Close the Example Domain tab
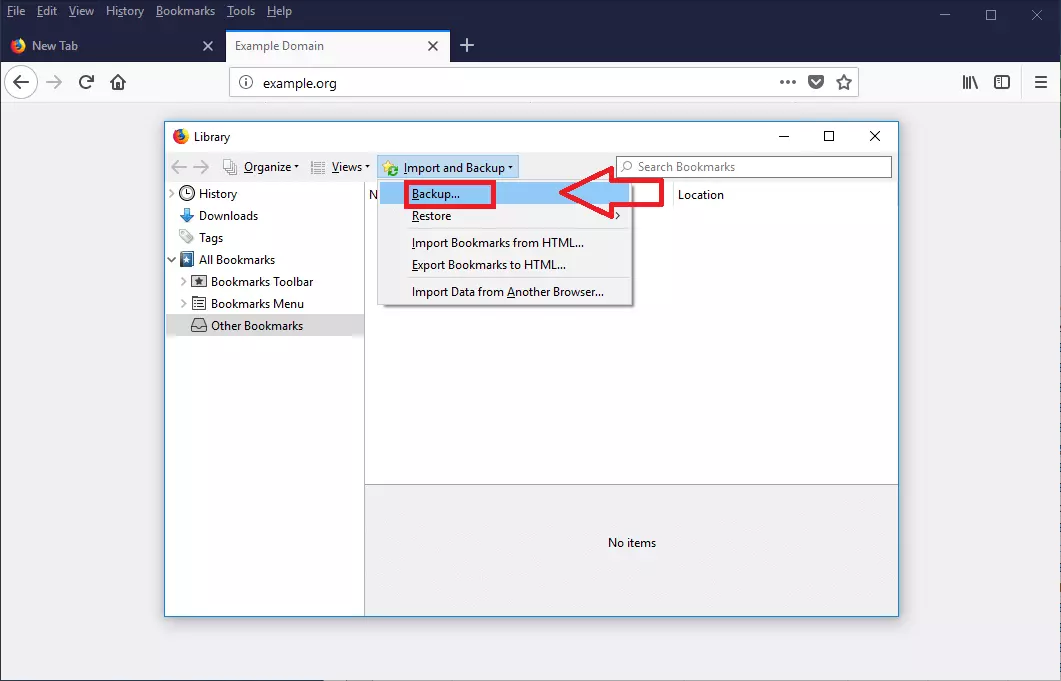 433,46
